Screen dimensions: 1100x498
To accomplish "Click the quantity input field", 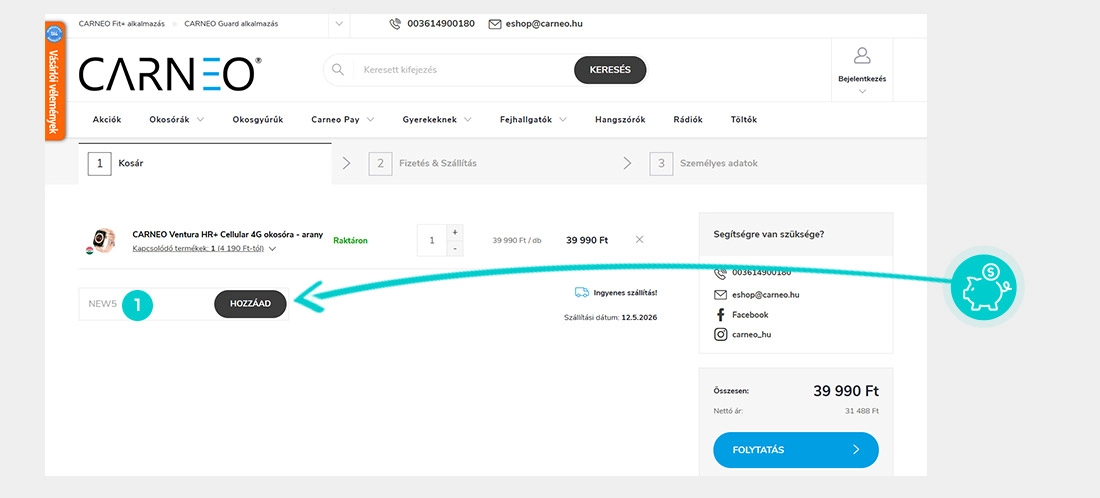I will pos(431,241).
